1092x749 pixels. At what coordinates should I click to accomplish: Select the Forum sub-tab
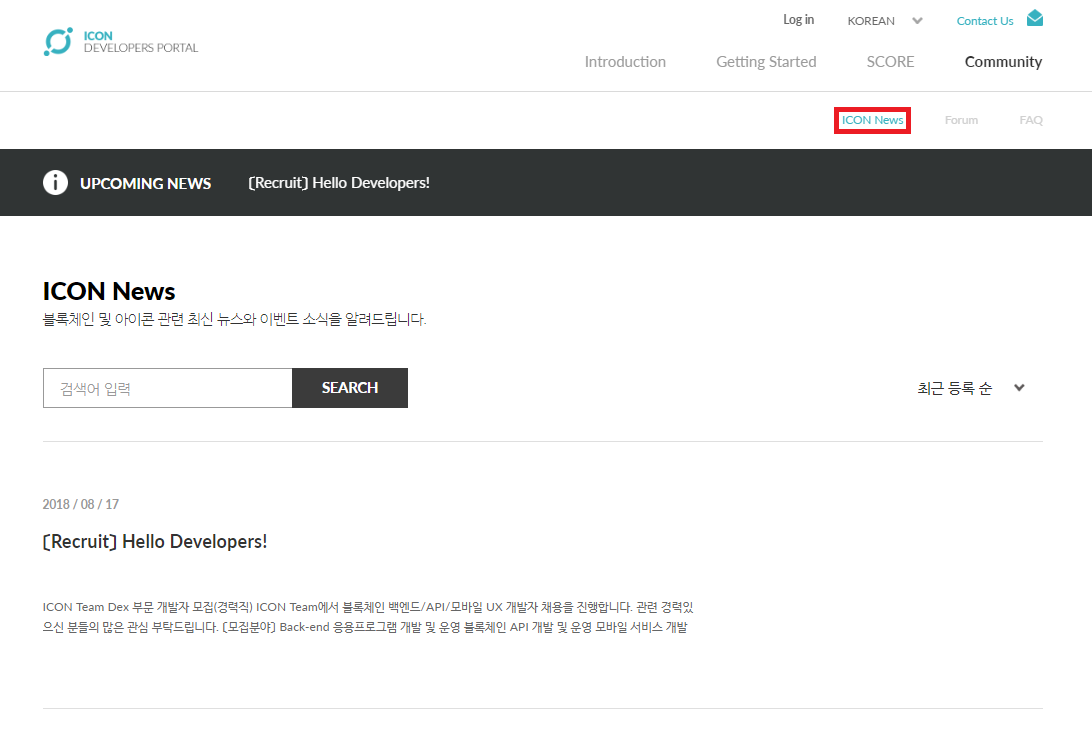(961, 120)
